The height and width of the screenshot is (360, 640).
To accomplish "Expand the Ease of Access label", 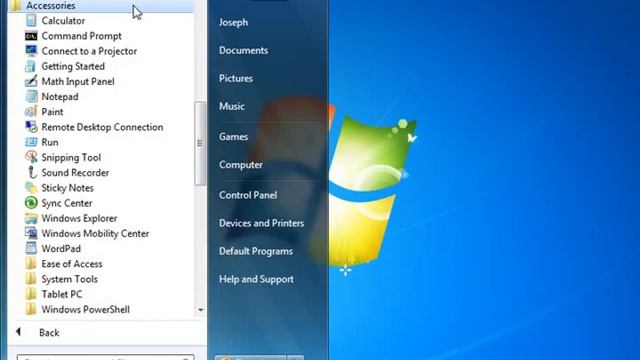I will pyautogui.click(x=72, y=264).
